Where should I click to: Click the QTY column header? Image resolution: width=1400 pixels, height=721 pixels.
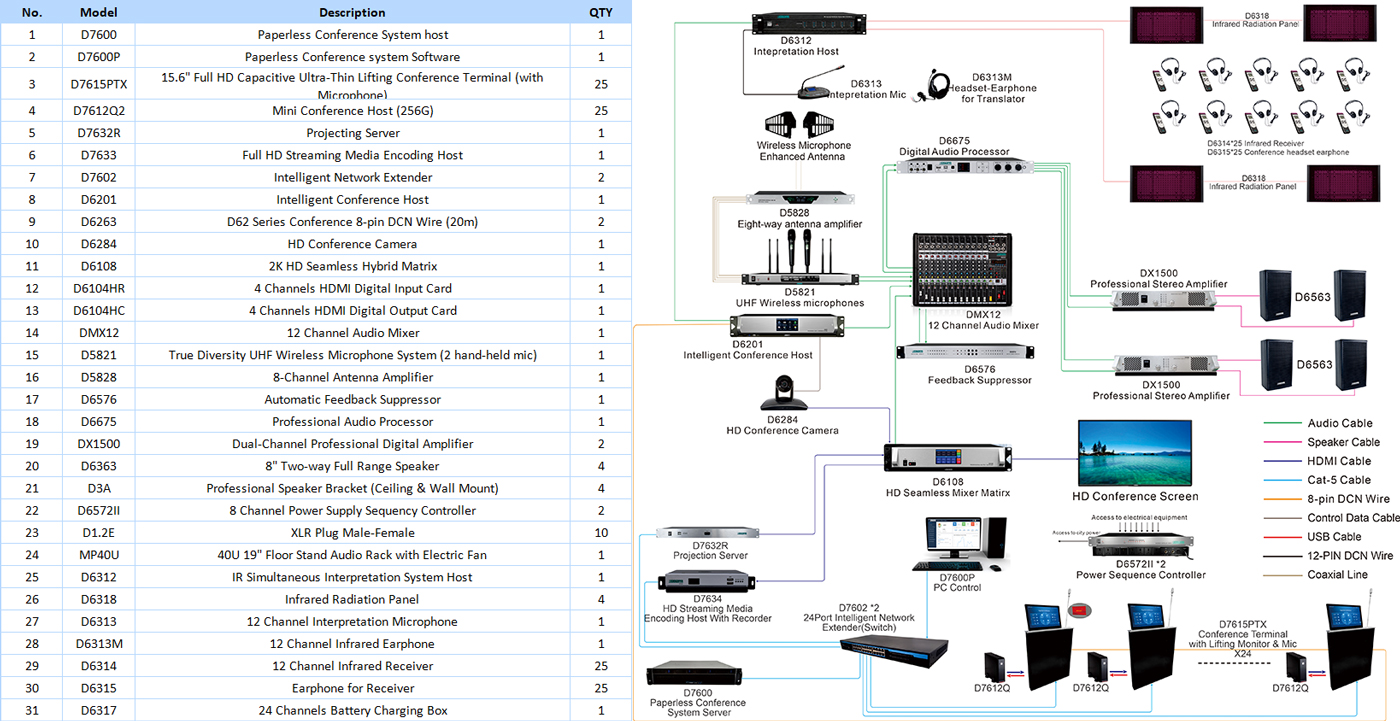click(601, 13)
